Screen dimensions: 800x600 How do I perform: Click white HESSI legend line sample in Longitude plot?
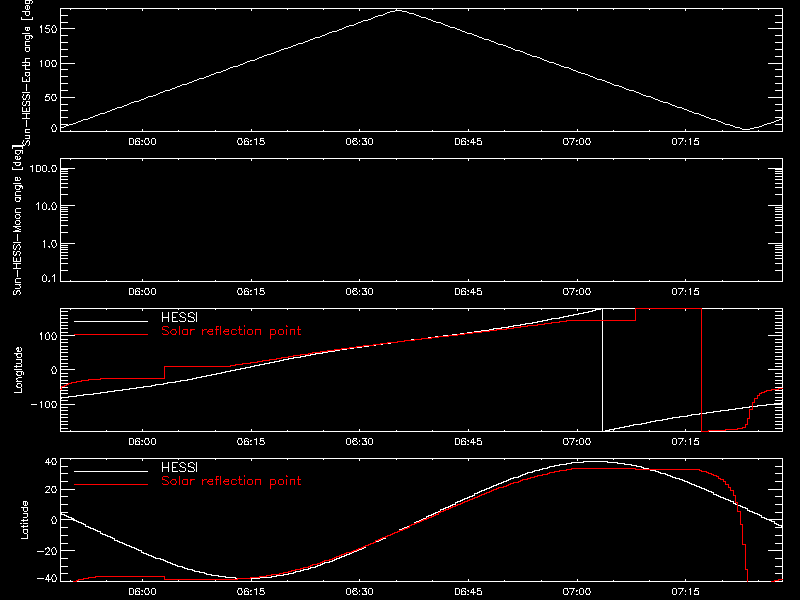(x=111, y=321)
